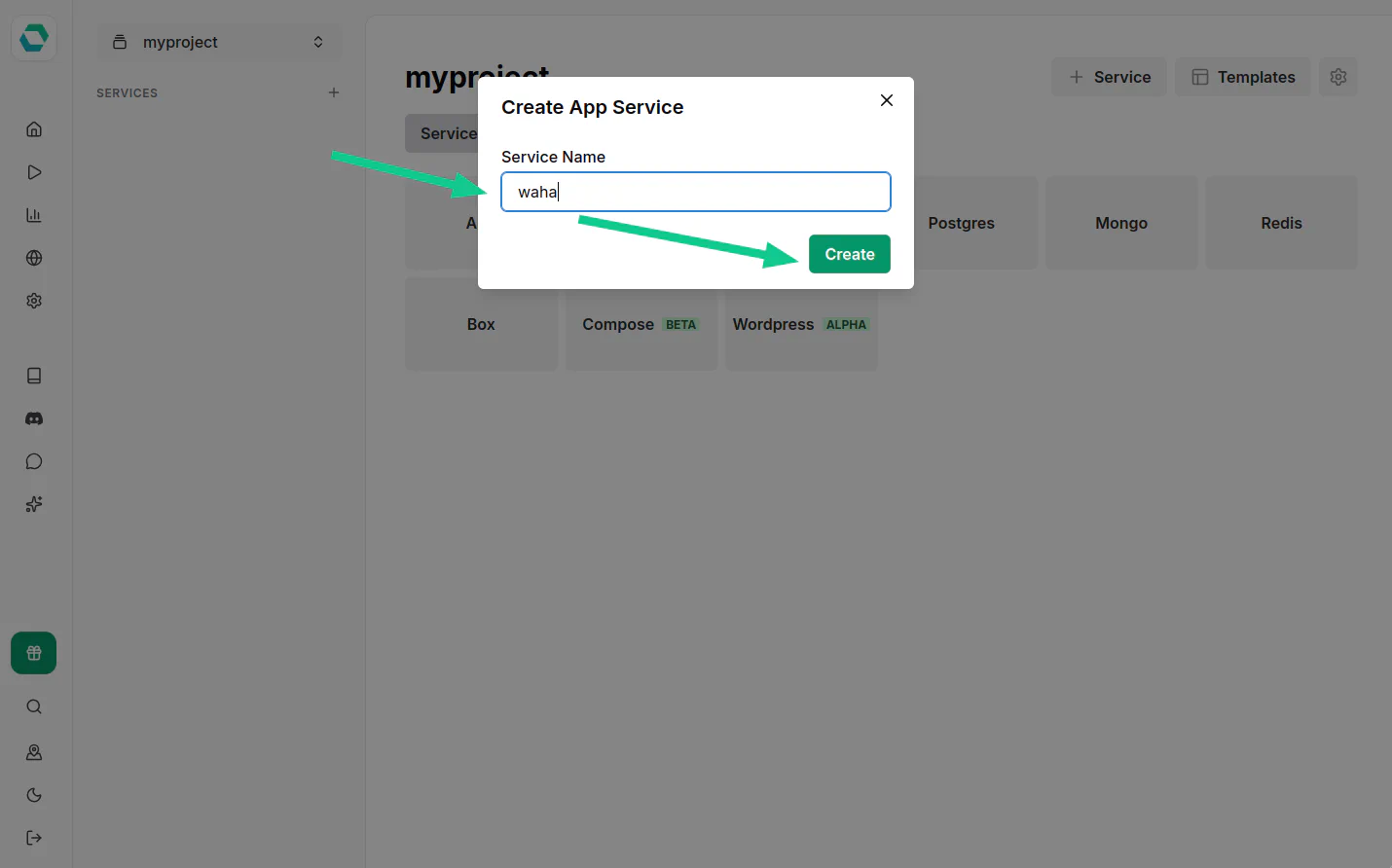Click the chat bubble feedback icon
This screenshot has width=1392, height=868.
click(x=34, y=461)
